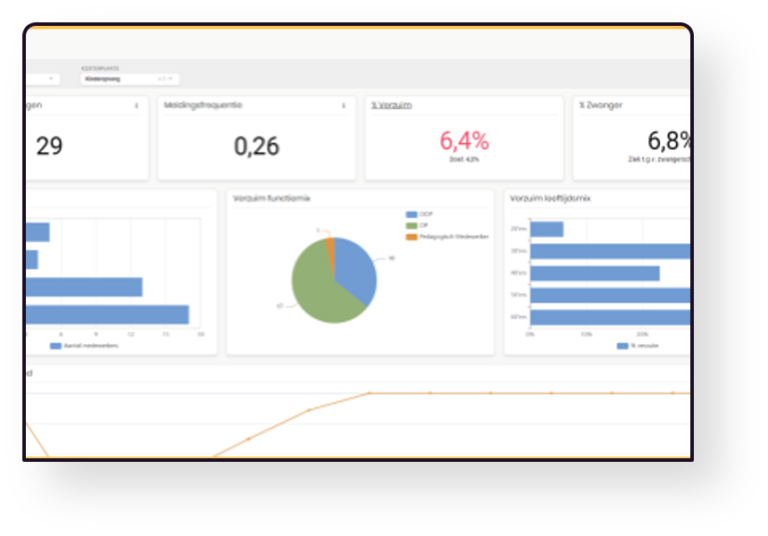Select the 0,26 Meldingsfrequentie value
Screen dimensions: 768x536
click(x=256, y=146)
